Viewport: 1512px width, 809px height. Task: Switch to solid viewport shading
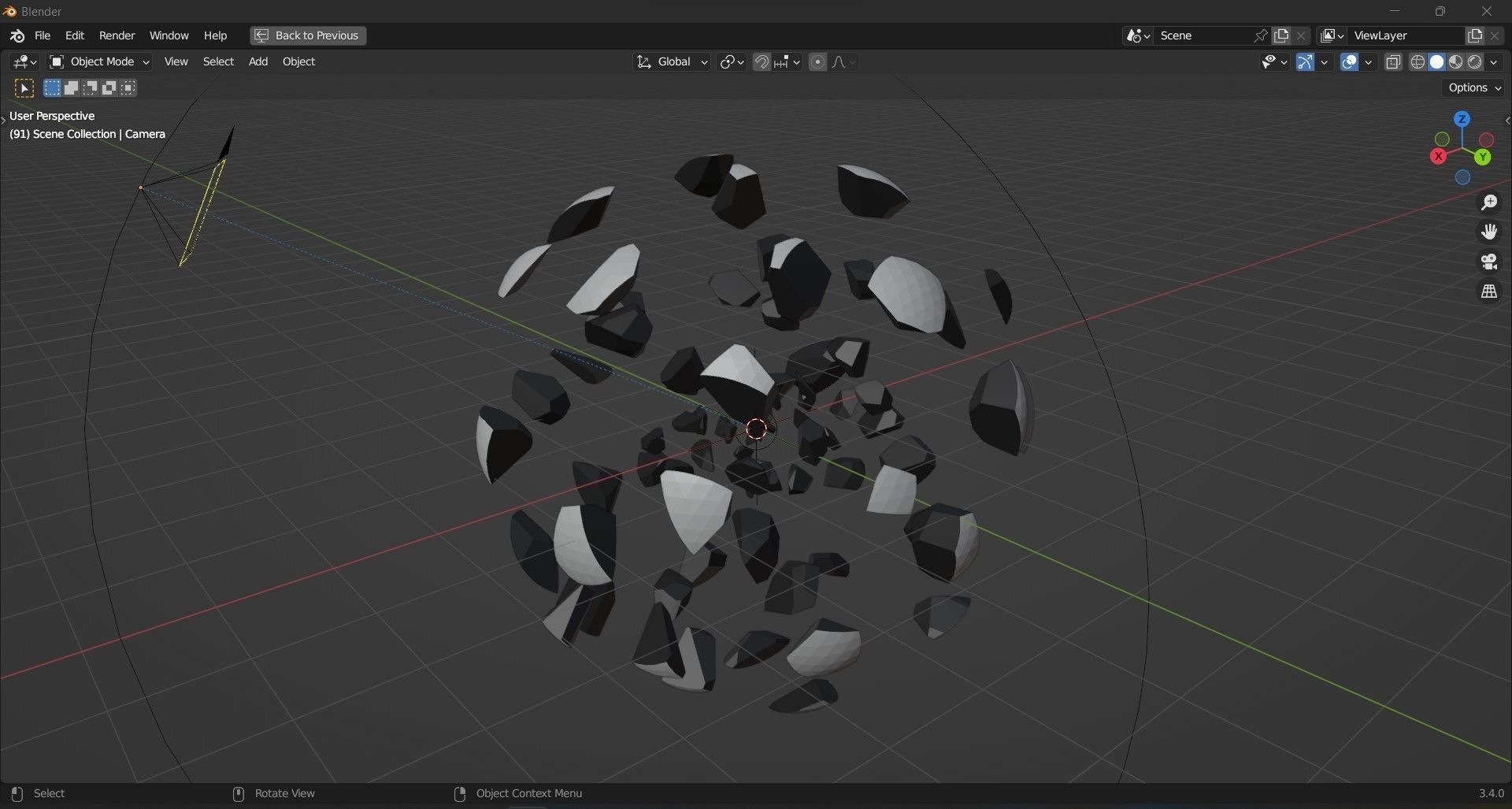(x=1436, y=61)
